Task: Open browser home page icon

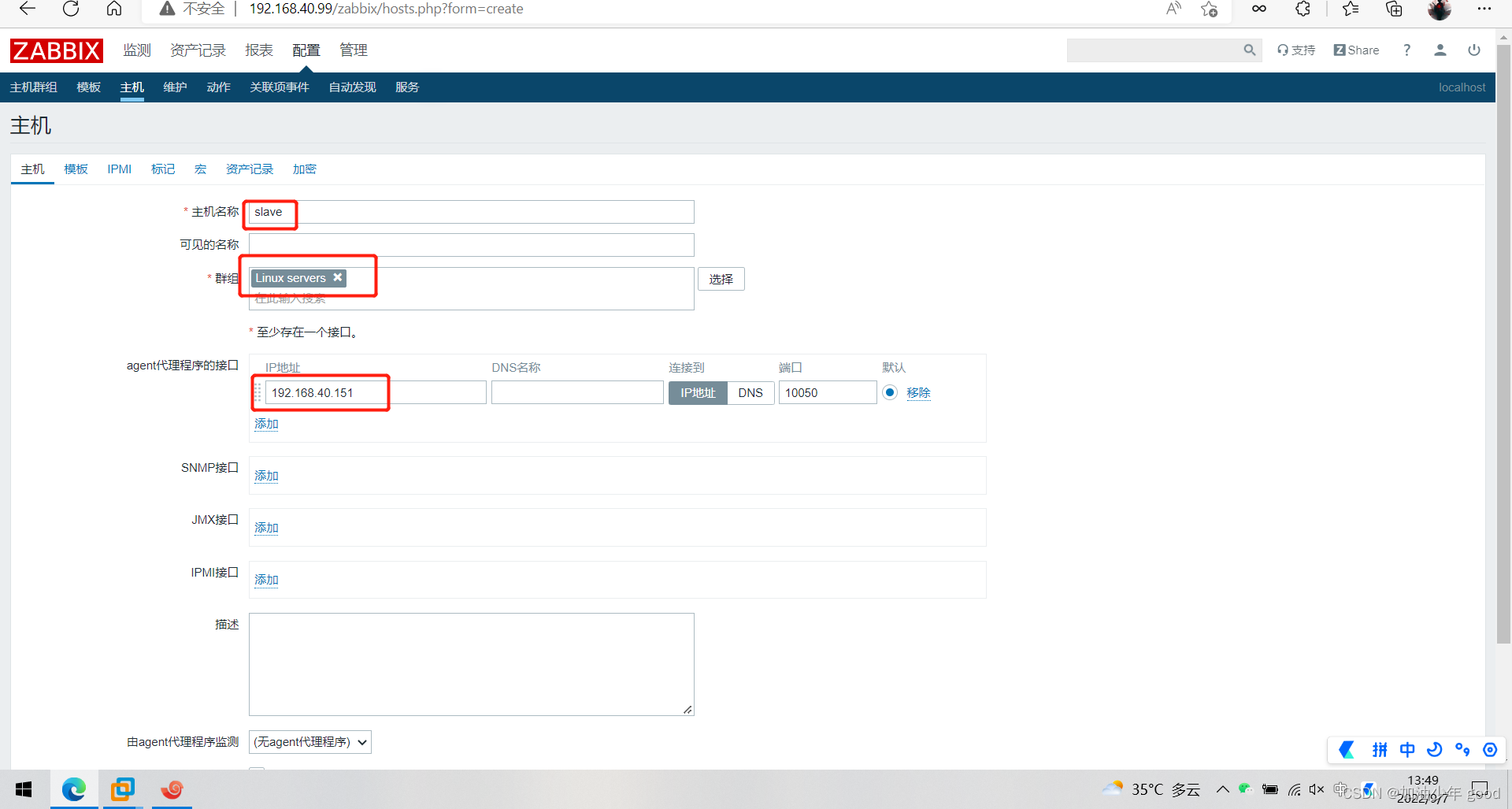Action: (114, 9)
